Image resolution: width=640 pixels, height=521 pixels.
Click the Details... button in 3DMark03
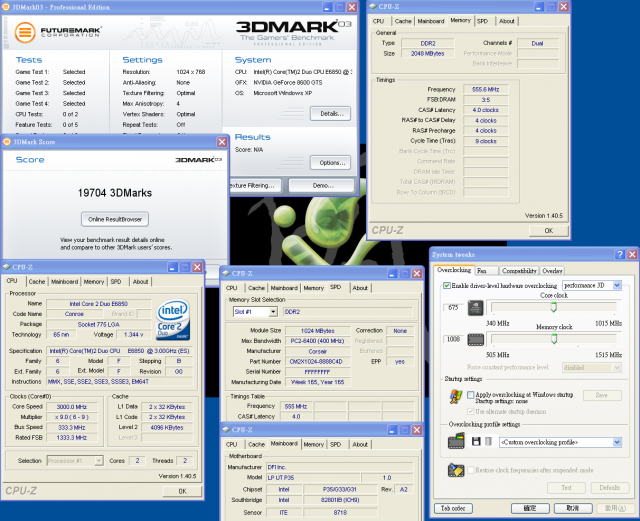[x=330, y=114]
